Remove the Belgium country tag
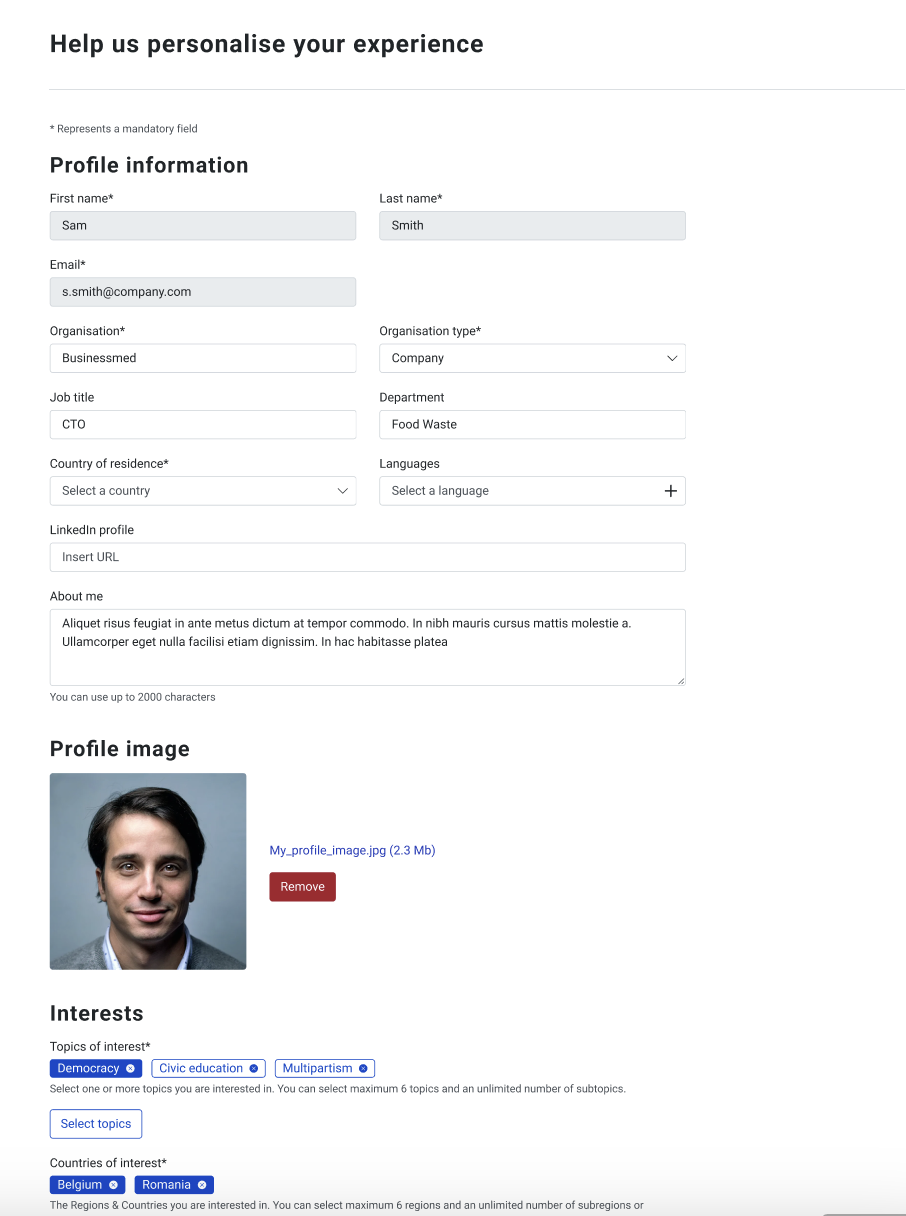Image resolution: width=906 pixels, height=1216 pixels. click(113, 1185)
